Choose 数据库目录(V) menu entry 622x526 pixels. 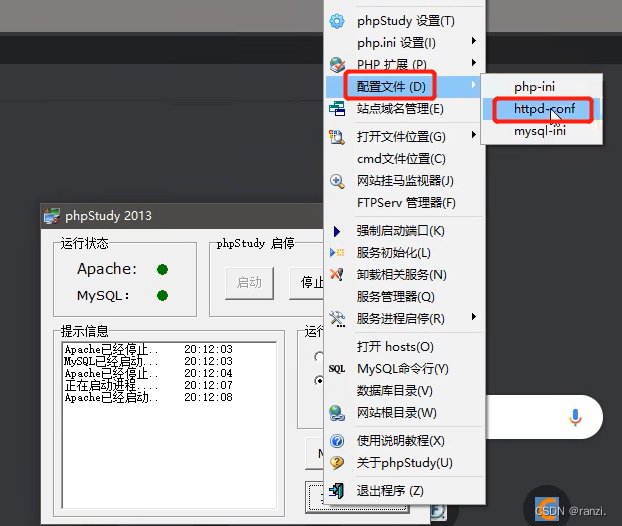click(405, 391)
